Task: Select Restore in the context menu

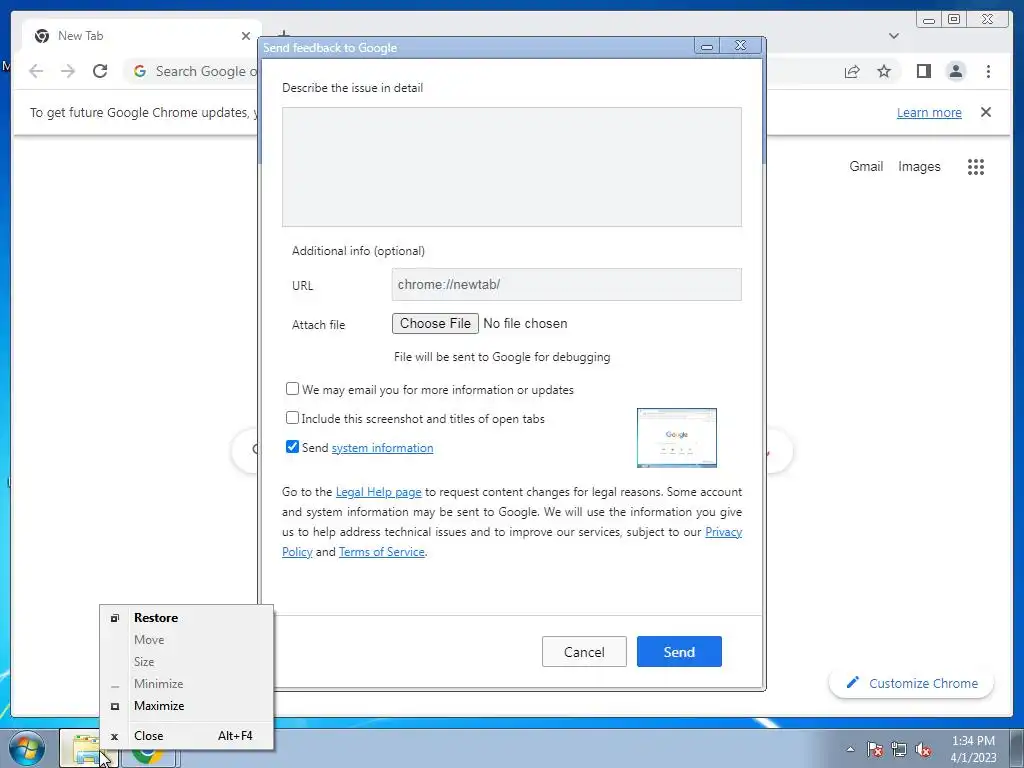Action: point(186,618)
